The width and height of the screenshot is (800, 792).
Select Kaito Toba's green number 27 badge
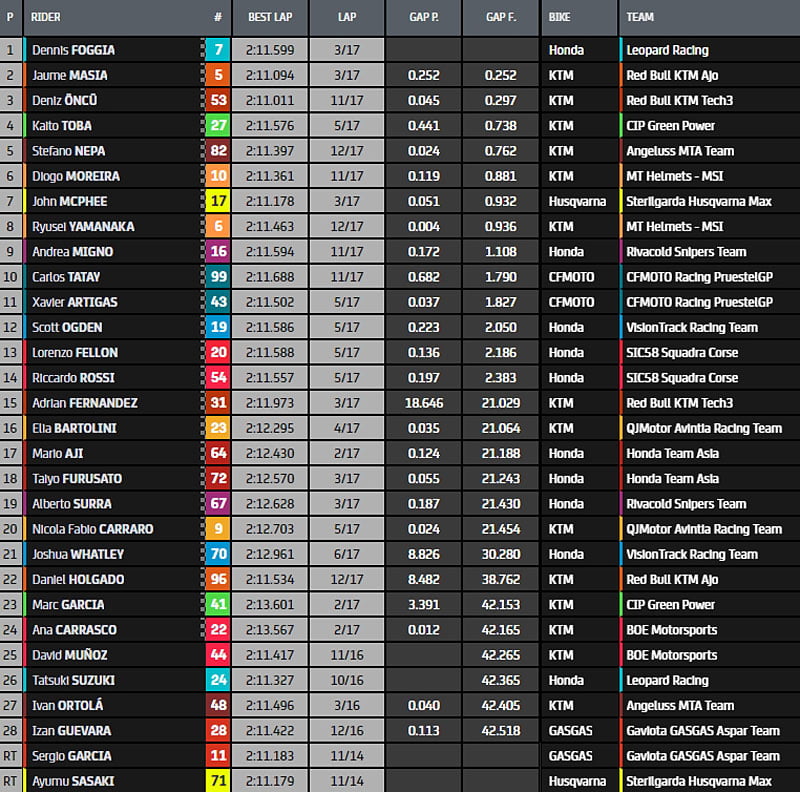218,126
